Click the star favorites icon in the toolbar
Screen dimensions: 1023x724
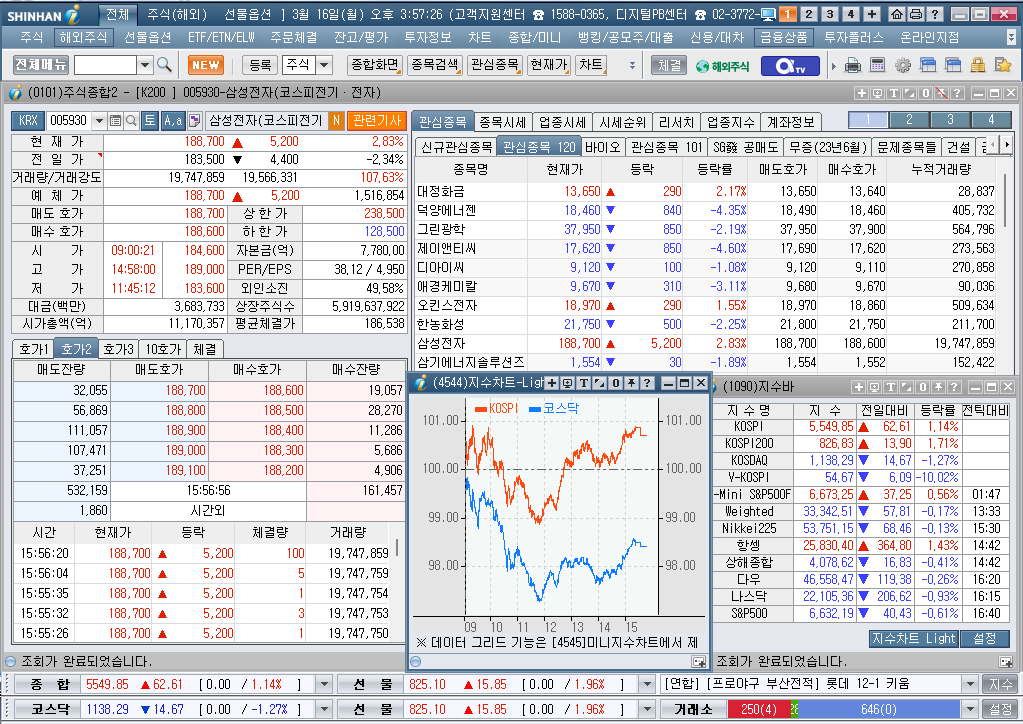pyautogui.click(x=1003, y=65)
